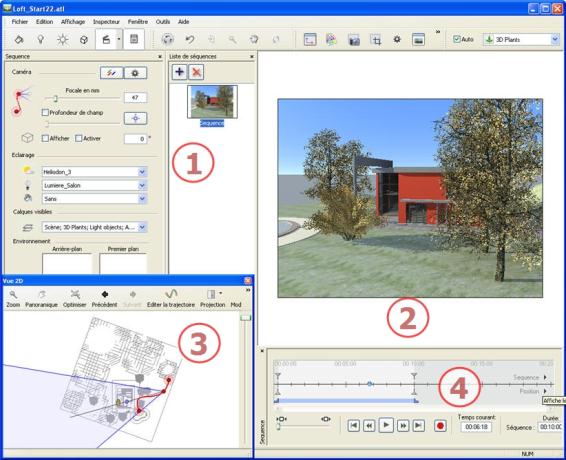566x460 pixels.
Task: Open the batch rendering list icon
Action: (134, 39)
